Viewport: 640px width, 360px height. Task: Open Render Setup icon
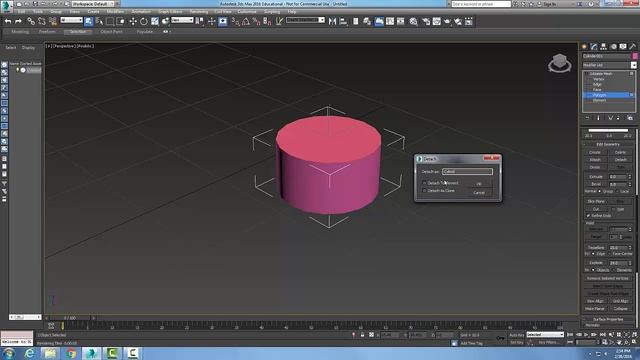(x=426, y=21)
